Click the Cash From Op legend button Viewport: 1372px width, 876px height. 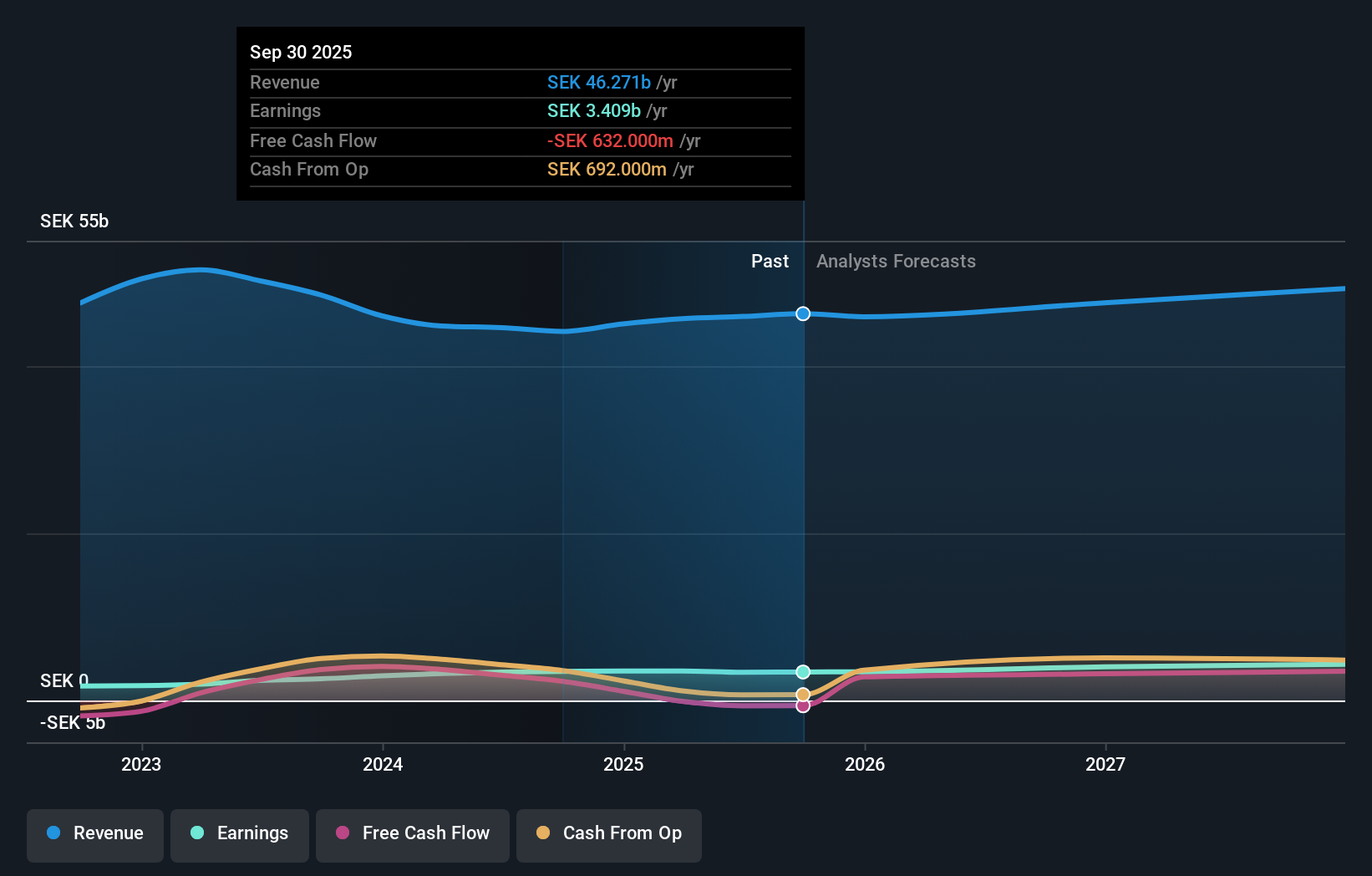(x=608, y=833)
